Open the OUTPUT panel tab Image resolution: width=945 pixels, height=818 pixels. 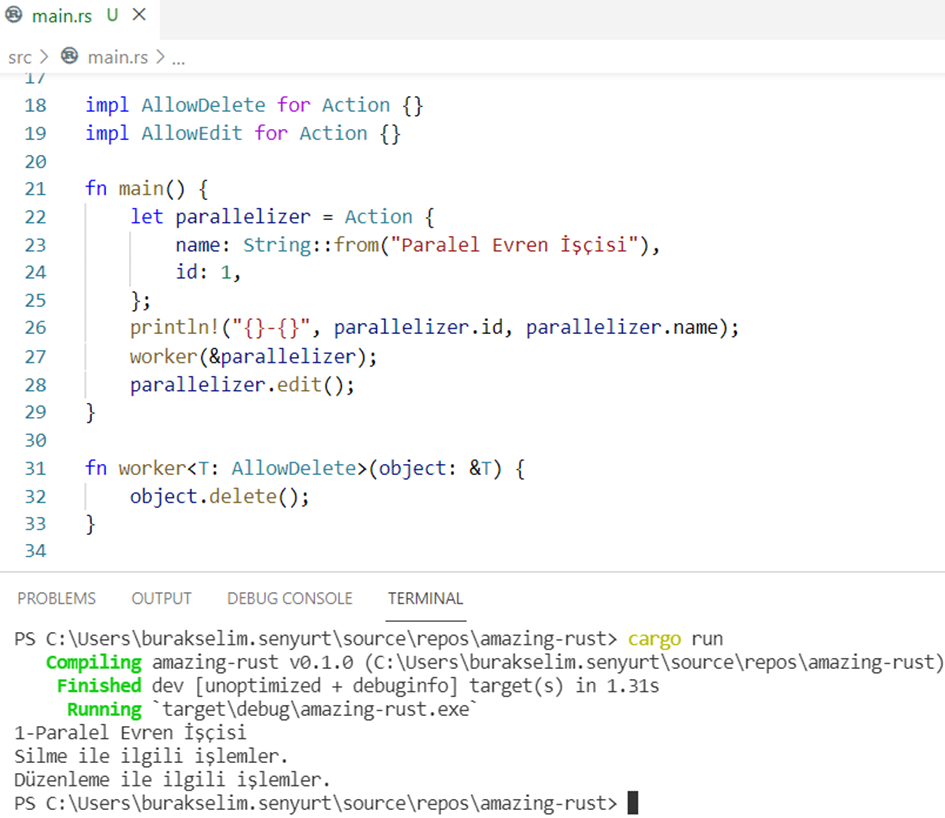pyautogui.click(x=161, y=598)
